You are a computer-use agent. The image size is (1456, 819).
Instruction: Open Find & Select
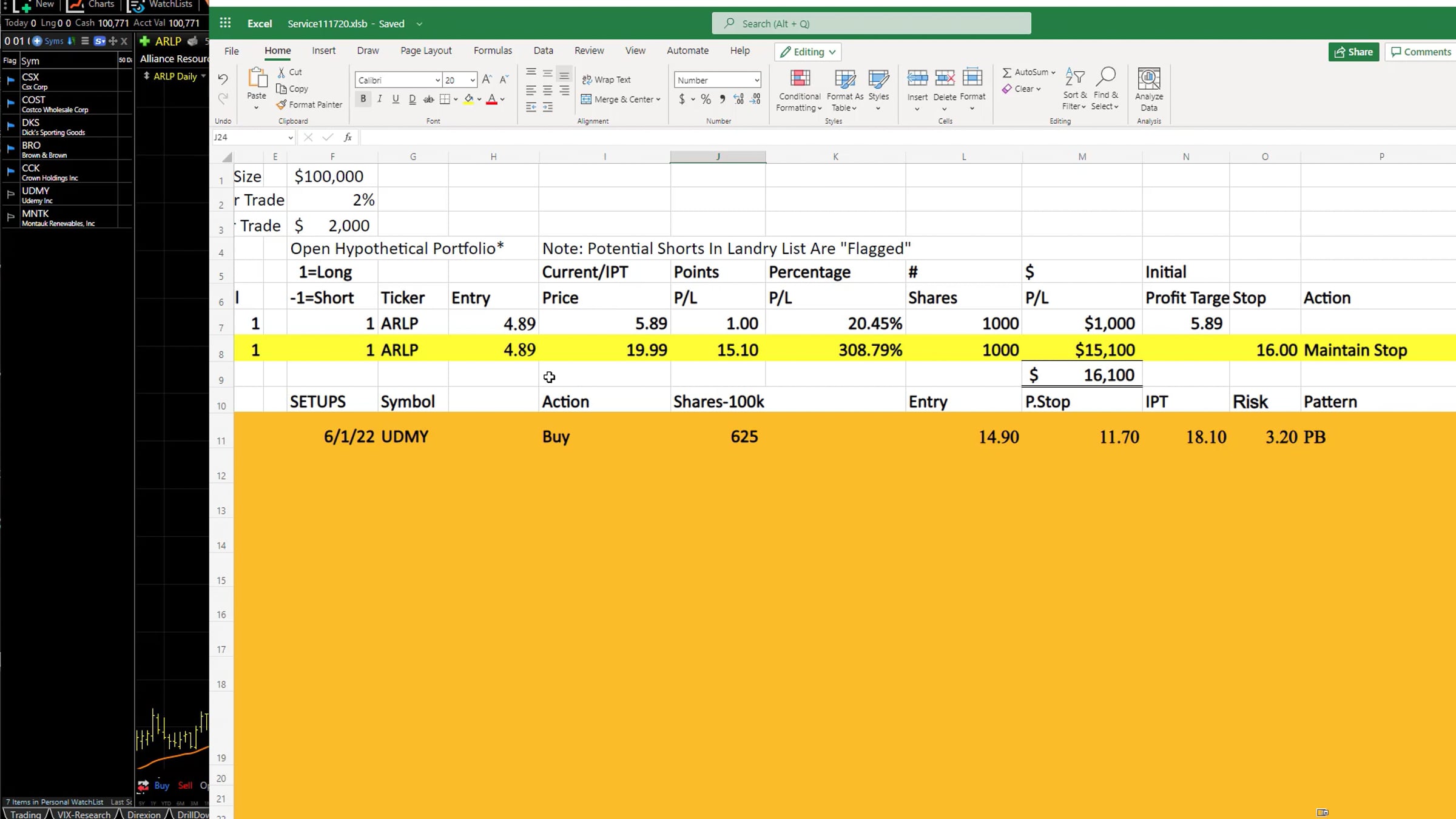tap(1105, 89)
